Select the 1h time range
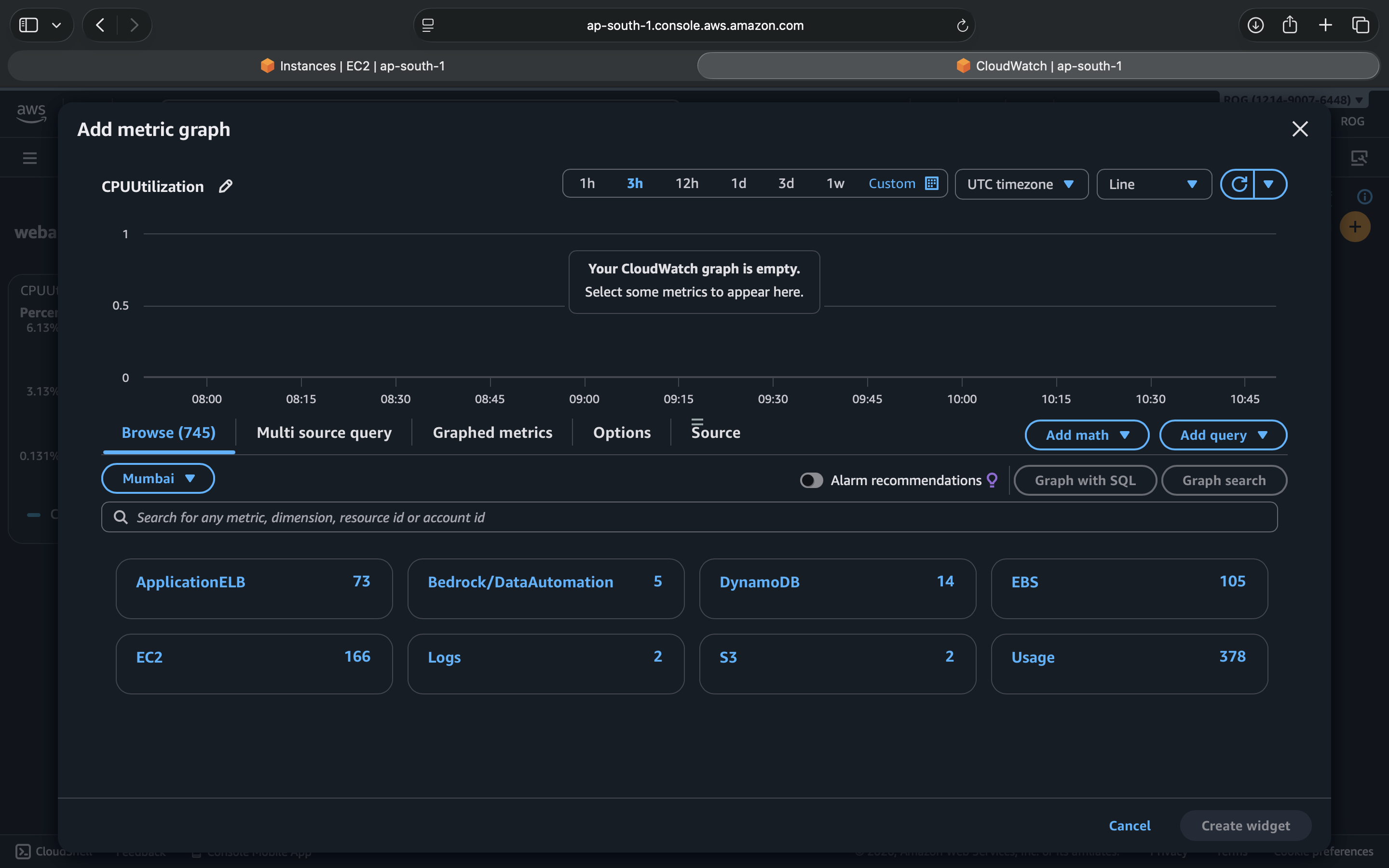 pos(587,184)
